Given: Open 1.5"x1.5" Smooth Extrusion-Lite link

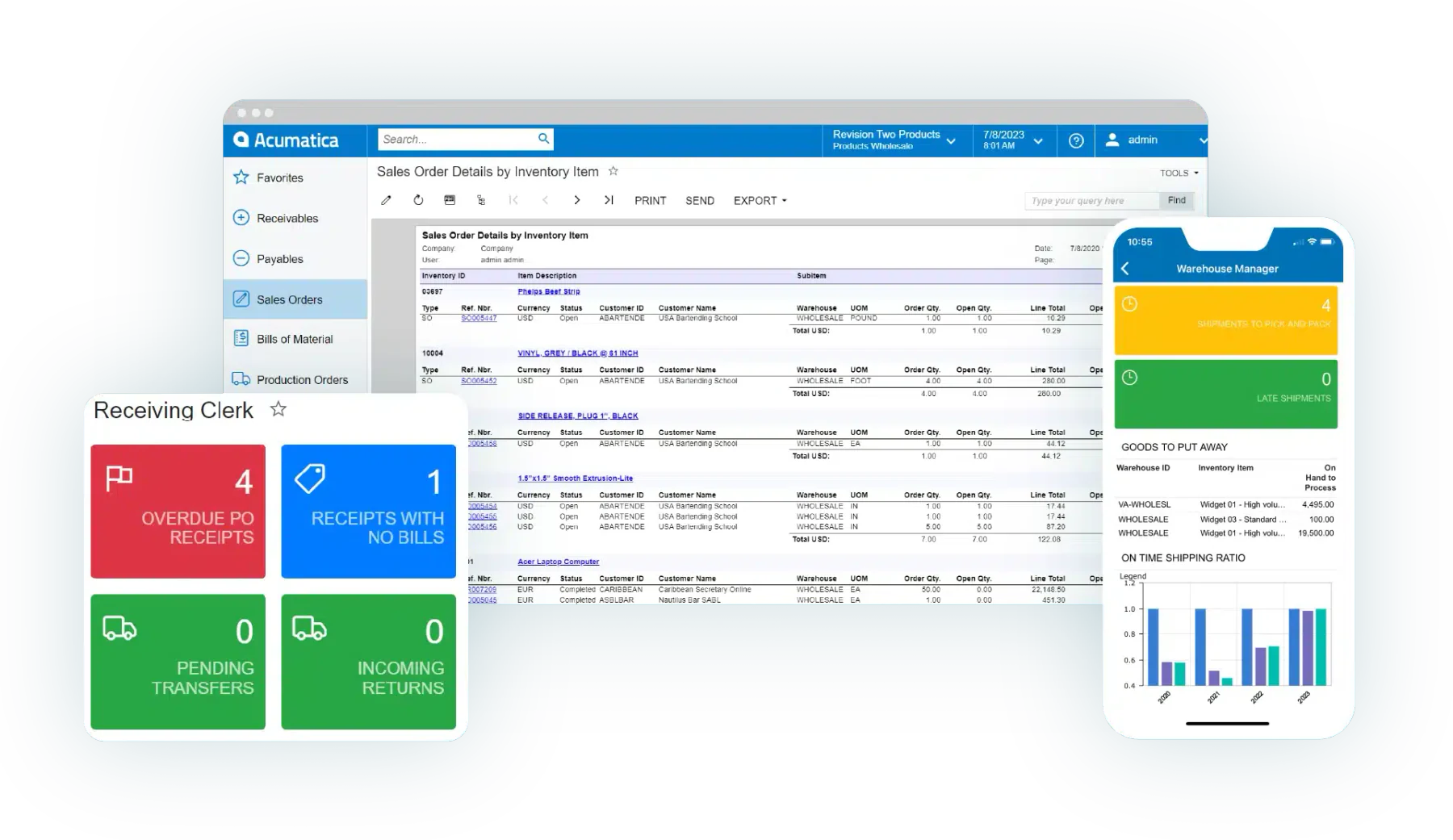Looking at the screenshot, I should tap(576, 478).
